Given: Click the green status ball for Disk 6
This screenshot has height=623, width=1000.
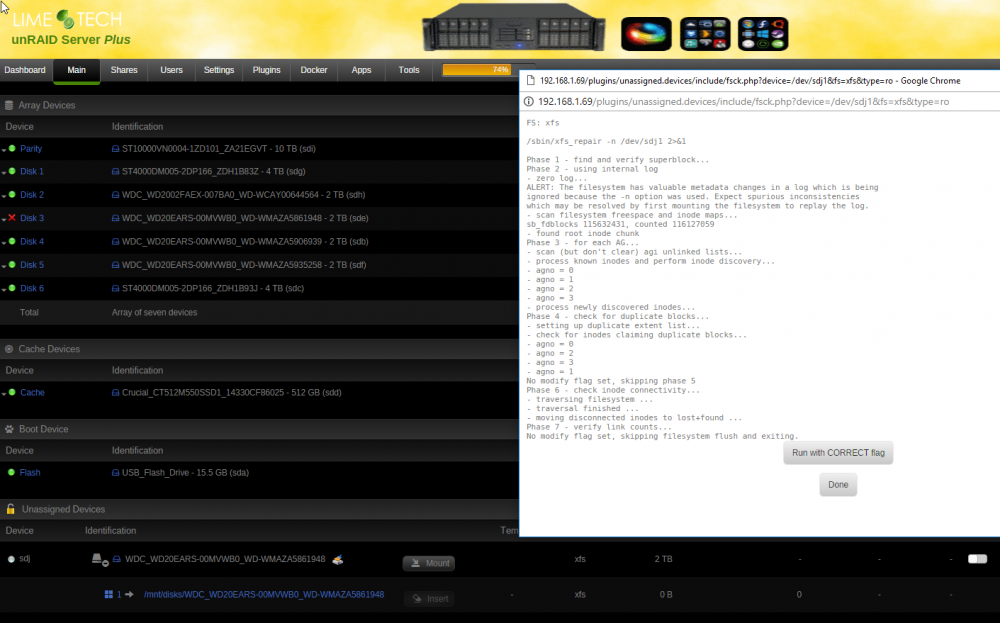Looking at the screenshot, I should click(12, 288).
